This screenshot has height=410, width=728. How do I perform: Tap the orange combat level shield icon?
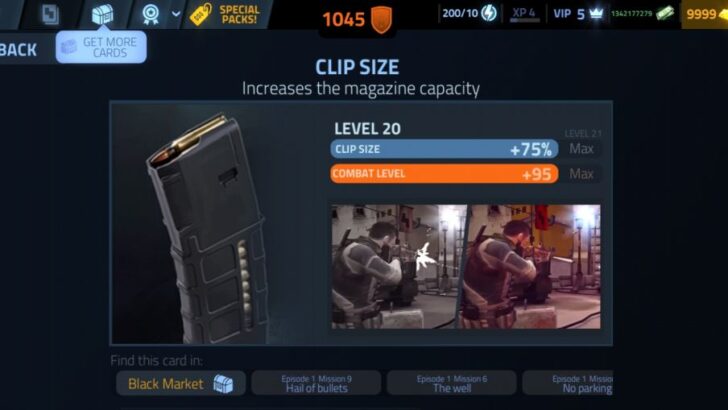tap(382, 20)
